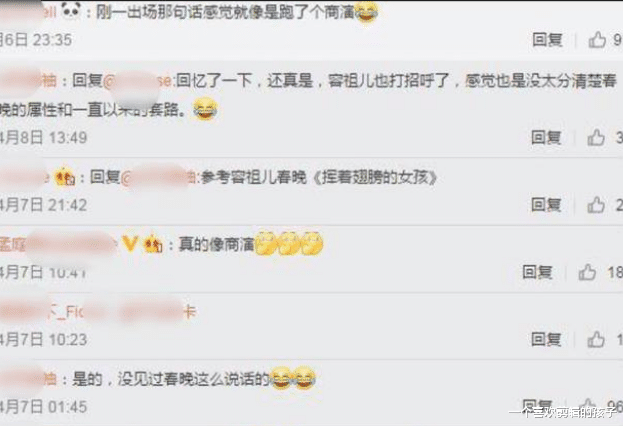The image size is (623, 426).
Task: Reply to the 4月8日 13:49 comment
Action: [x=546, y=137]
